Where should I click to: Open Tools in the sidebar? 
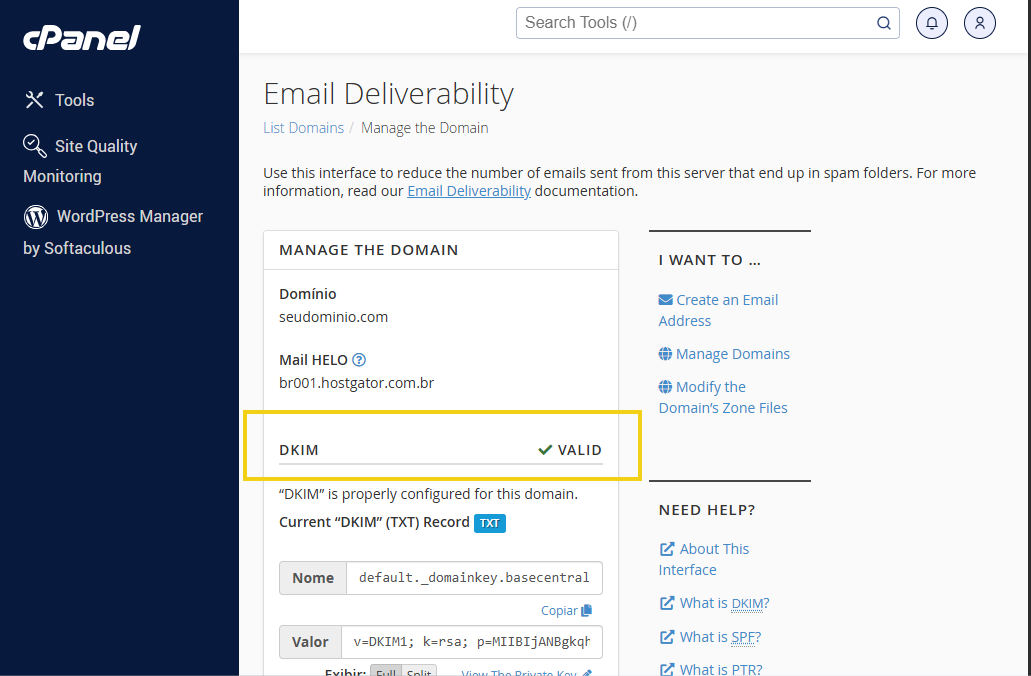[x=59, y=100]
